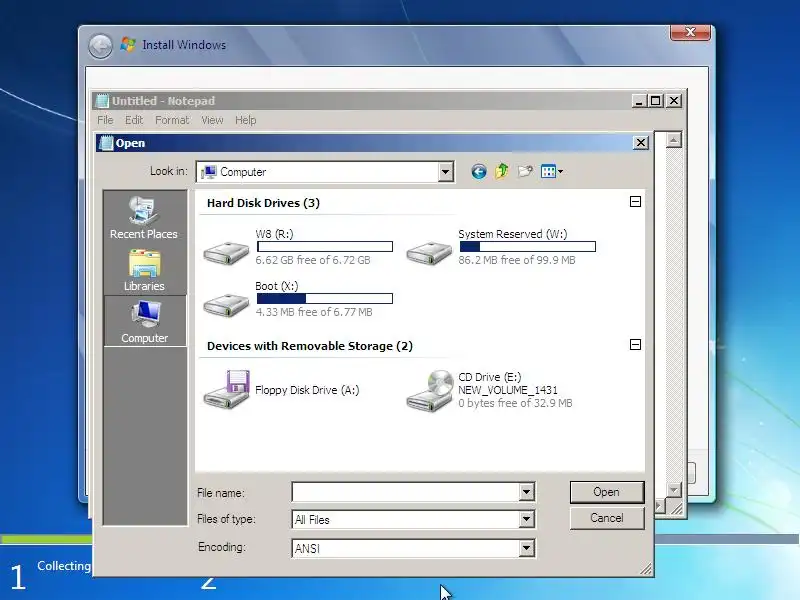This screenshot has width=800, height=600.
Task: Go up one folder level
Action: tap(502, 171)
